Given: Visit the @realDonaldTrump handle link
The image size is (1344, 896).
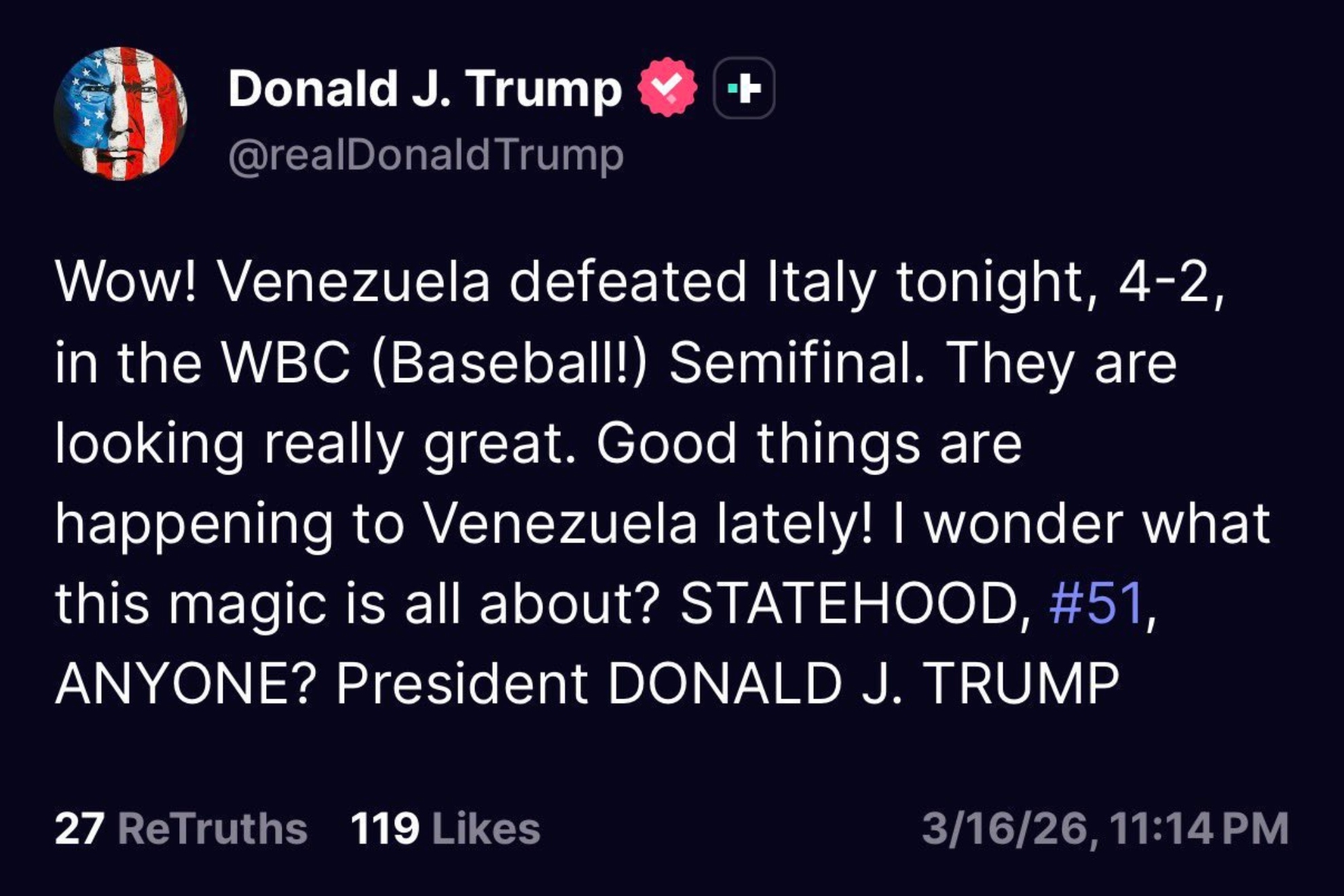Looking at the screenshot, I should (426, 155).
